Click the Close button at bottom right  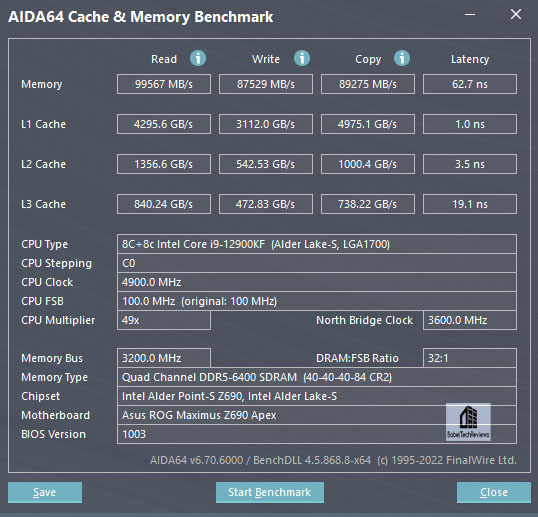[494, 492]
